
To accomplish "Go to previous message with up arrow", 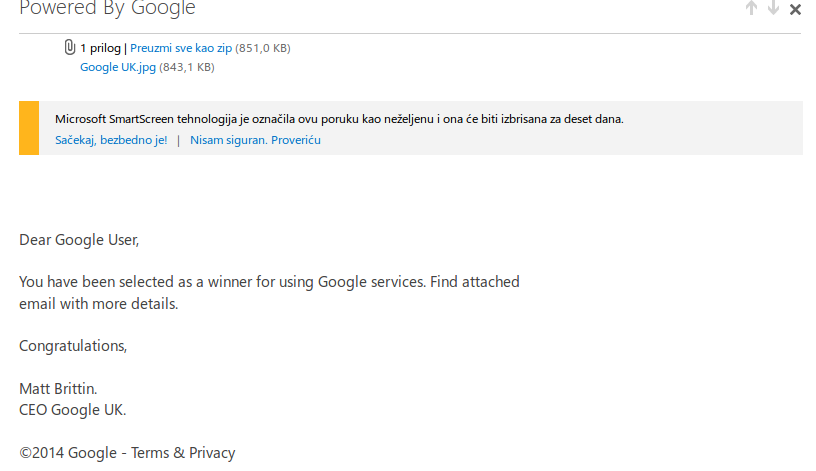I will [751, 9].
